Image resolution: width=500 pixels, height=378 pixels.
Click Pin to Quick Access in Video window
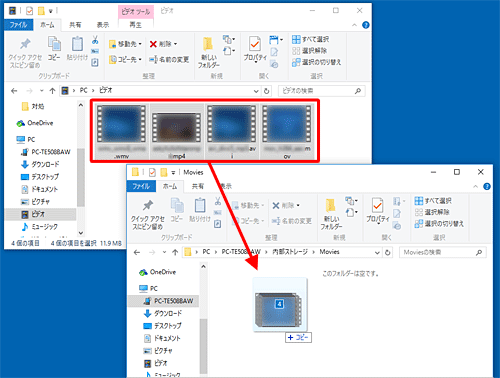[x=25, y=53]
